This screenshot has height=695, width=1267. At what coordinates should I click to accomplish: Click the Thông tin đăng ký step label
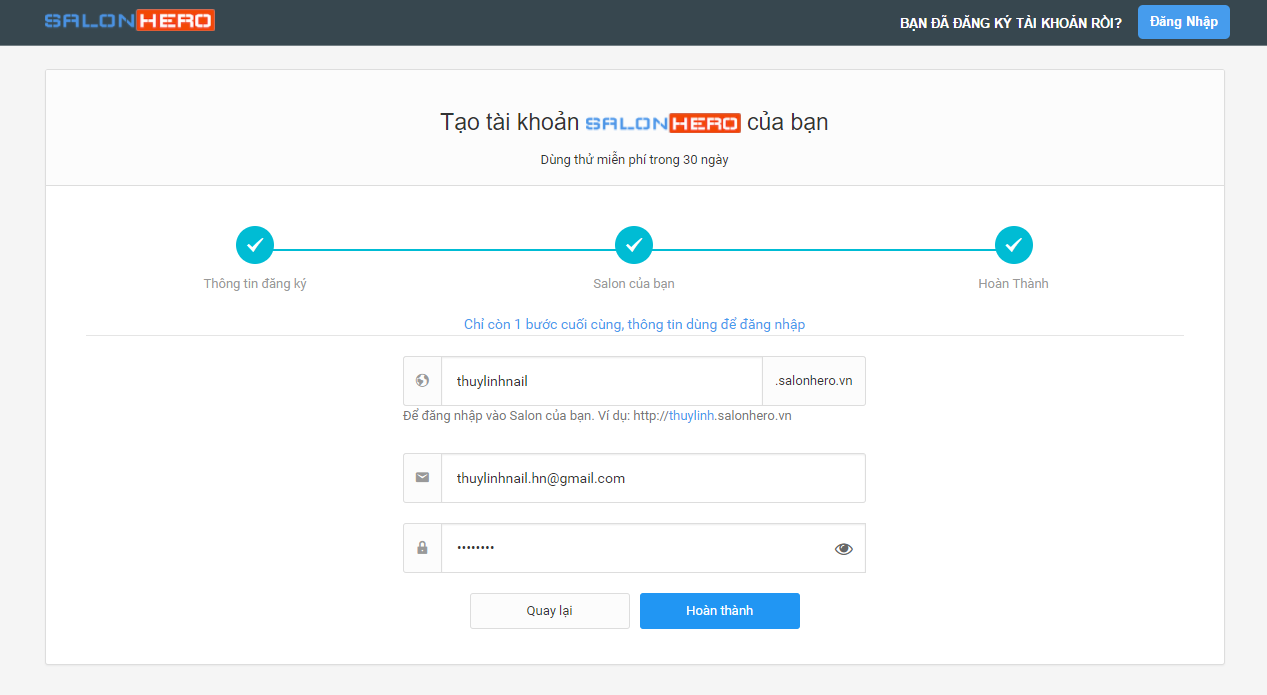click(255, 284)
